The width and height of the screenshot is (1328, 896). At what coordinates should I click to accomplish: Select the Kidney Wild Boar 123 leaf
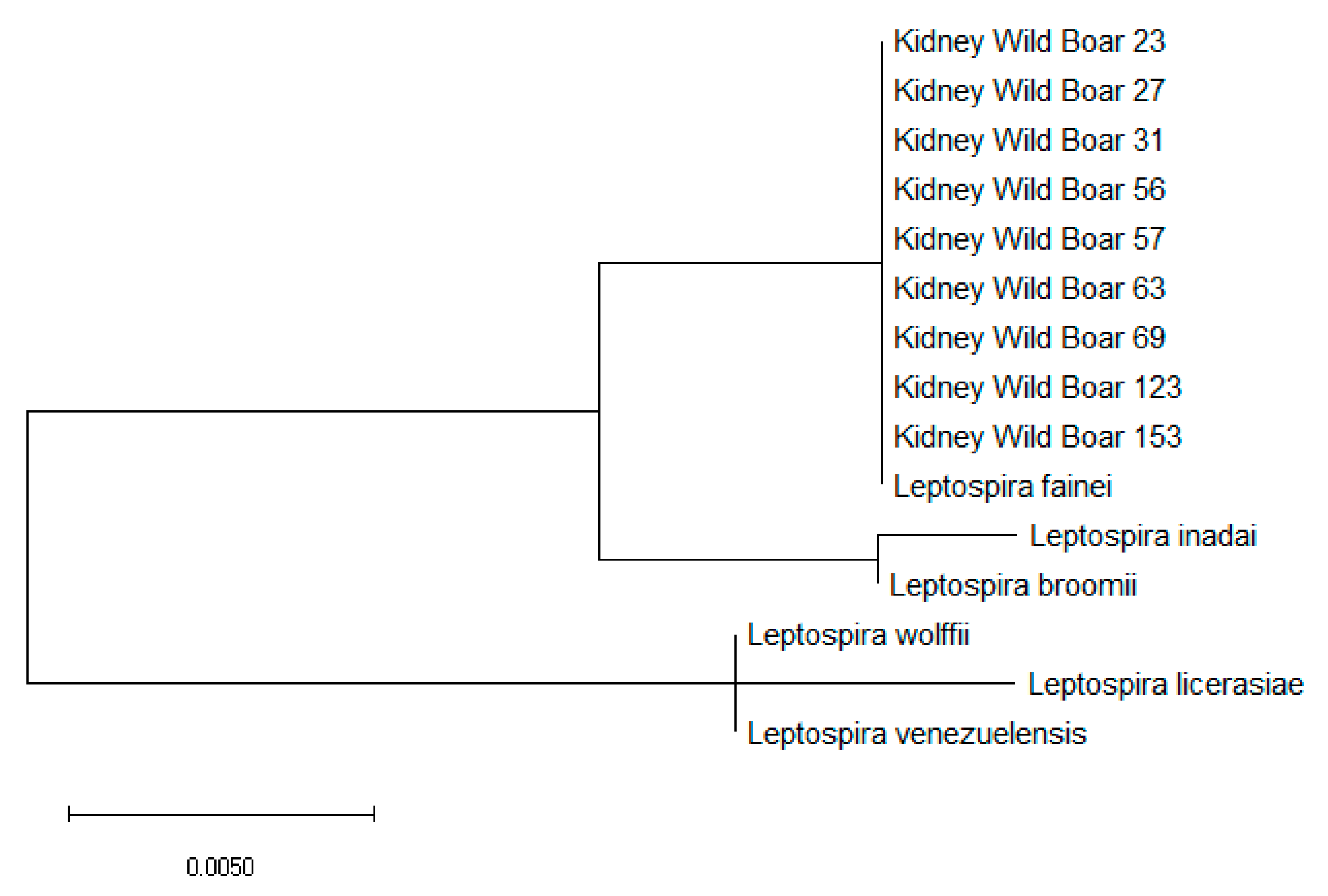tap(1037, 388)
